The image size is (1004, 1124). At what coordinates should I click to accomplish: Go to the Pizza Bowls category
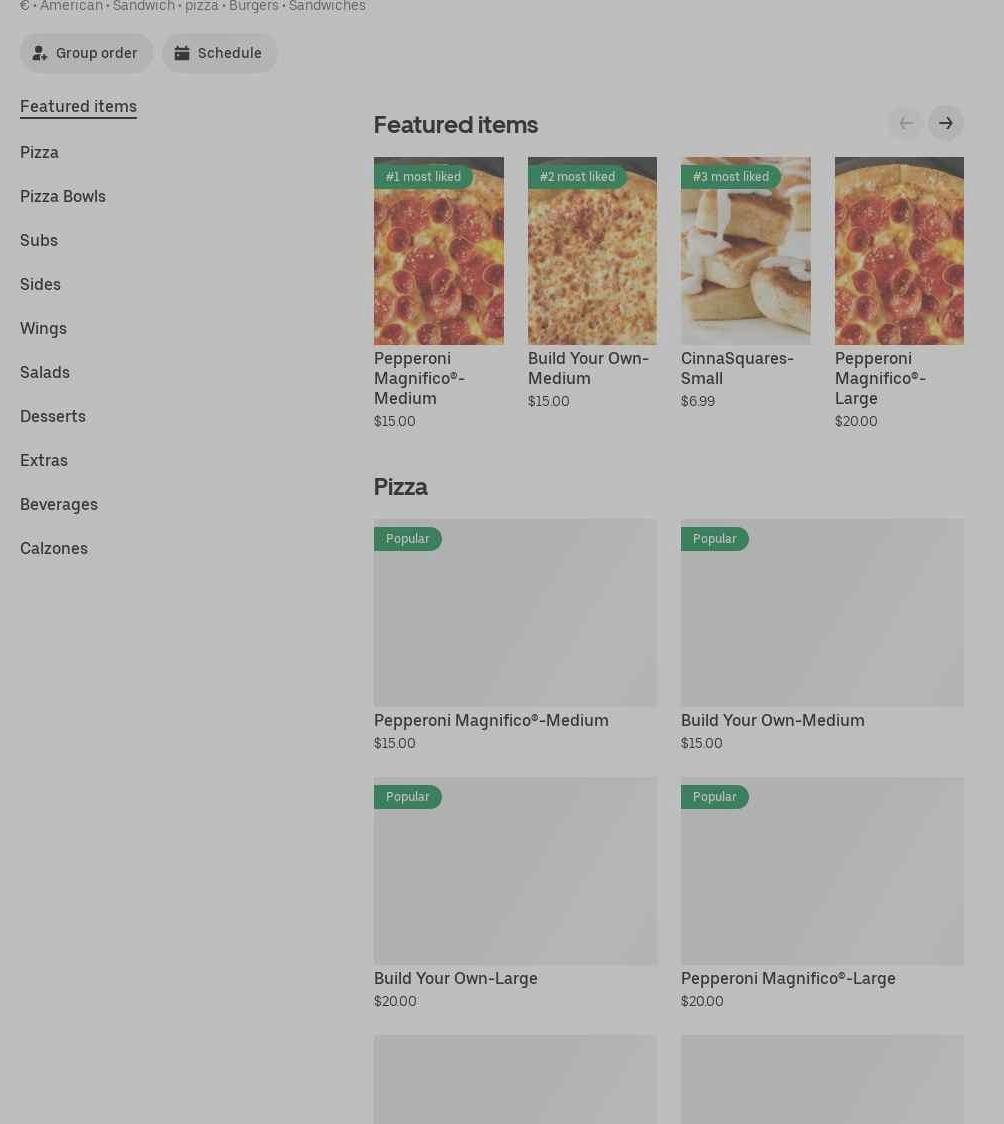pyautogui.click(x=63, y=196)
